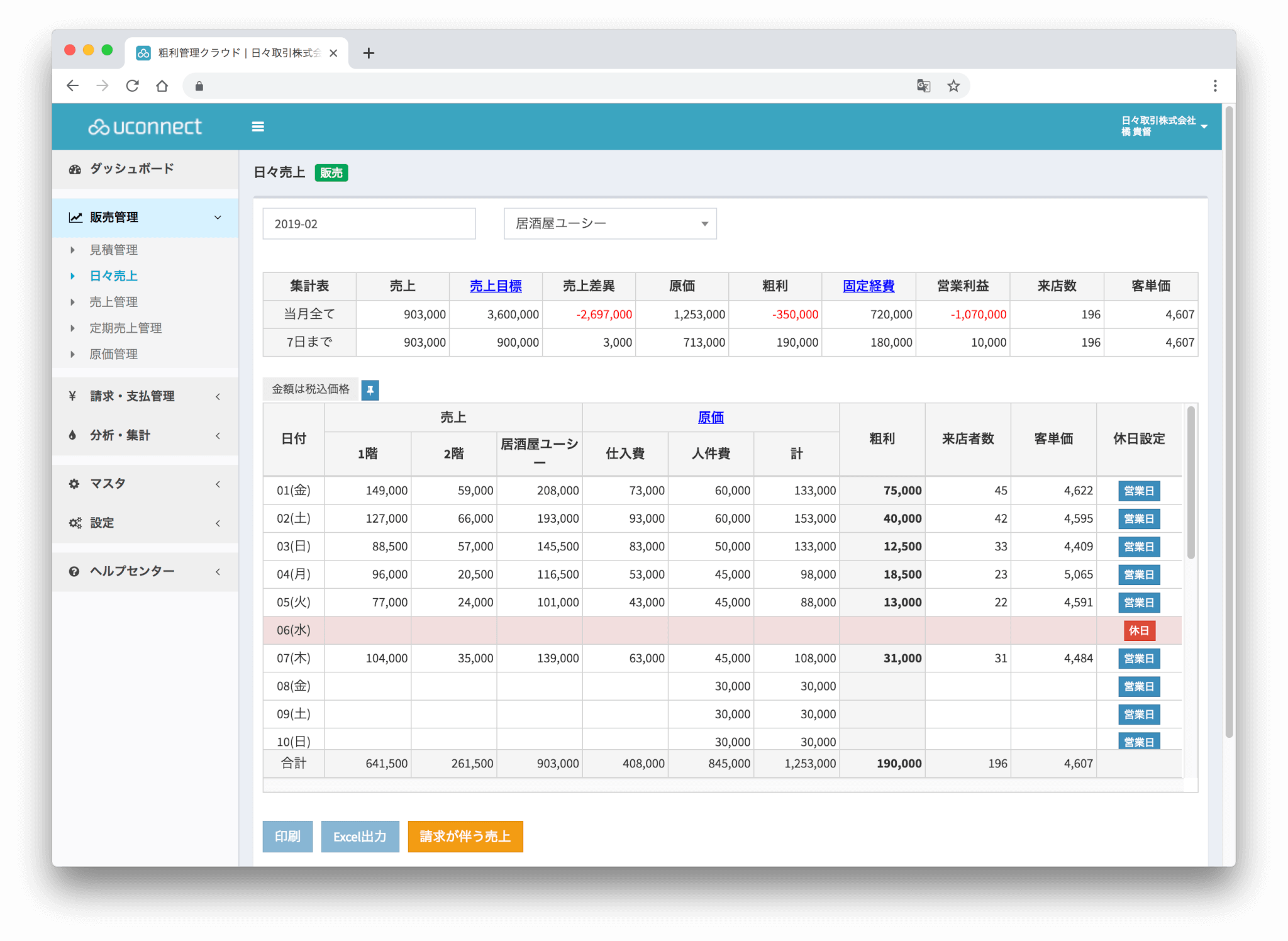
Task: Toggle 営業日 setting for 01(金)
Action: 1139,491
